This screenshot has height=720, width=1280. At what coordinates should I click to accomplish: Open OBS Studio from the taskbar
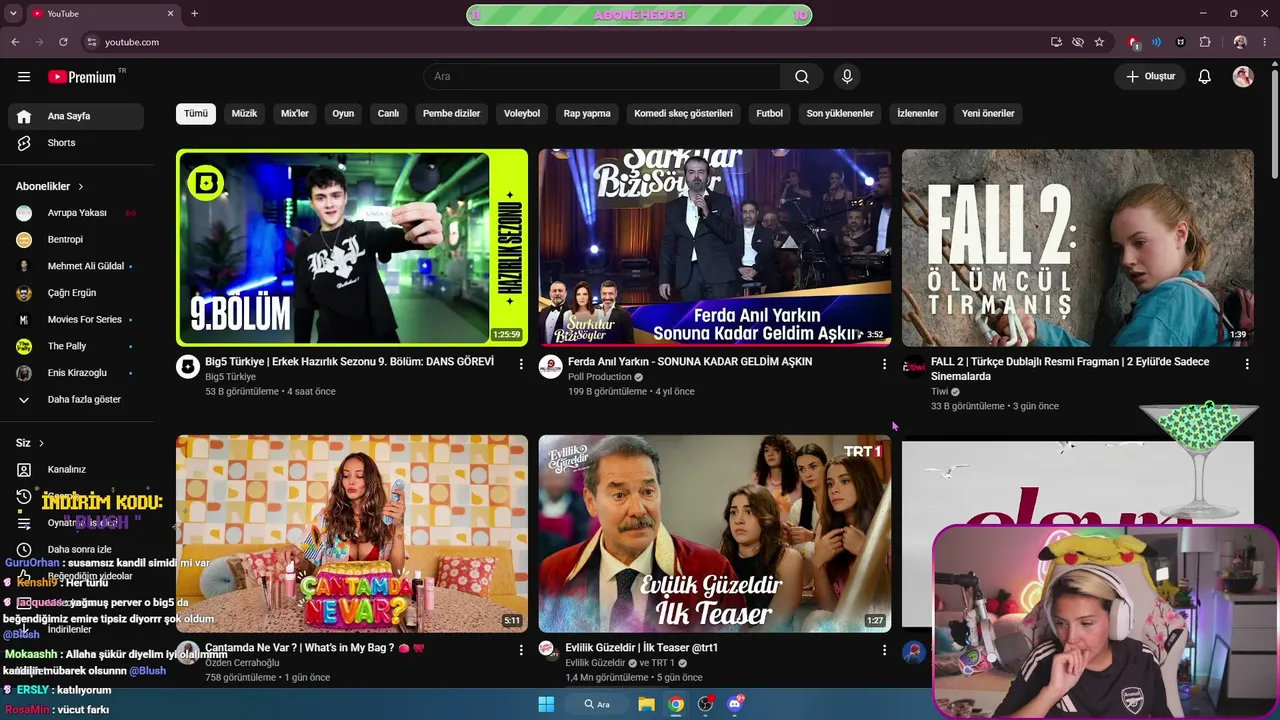pos(705,704)
